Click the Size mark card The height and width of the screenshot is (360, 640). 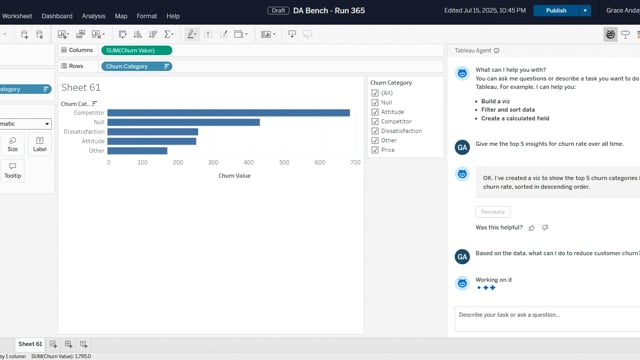tap(13, 144)
